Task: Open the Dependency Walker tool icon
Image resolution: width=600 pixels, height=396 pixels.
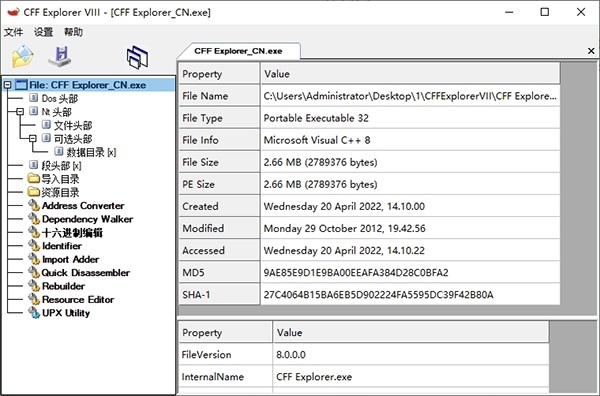Action: tap(34, 219)
